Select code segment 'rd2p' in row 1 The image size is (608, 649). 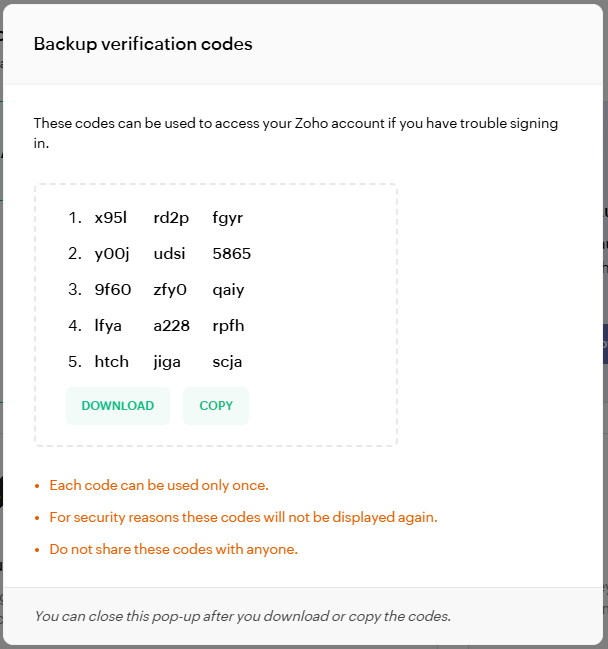pos(171,218)
